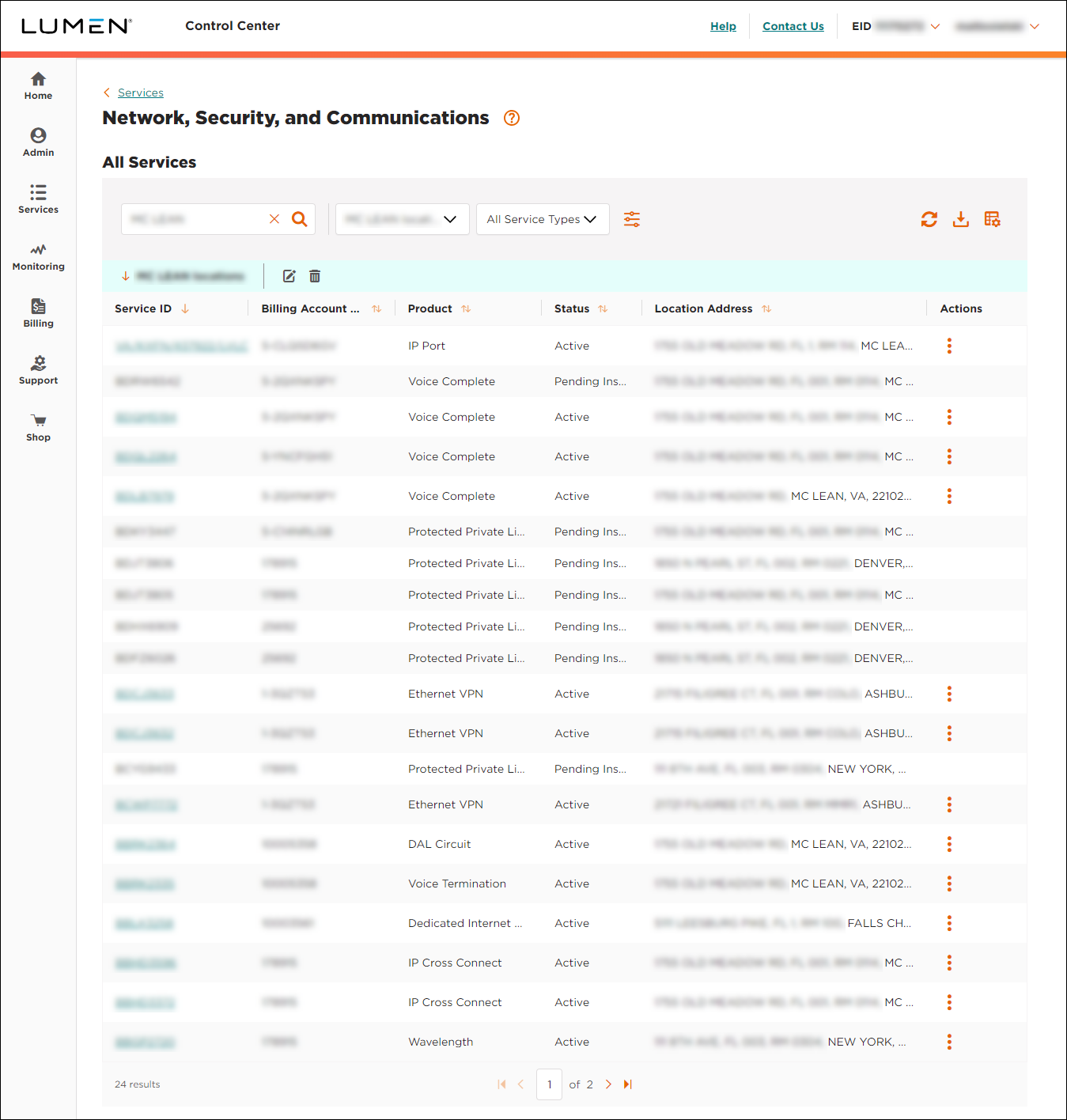Open the advanced filter sliders icon
1067x1120 pixels.
pos(632,219)
